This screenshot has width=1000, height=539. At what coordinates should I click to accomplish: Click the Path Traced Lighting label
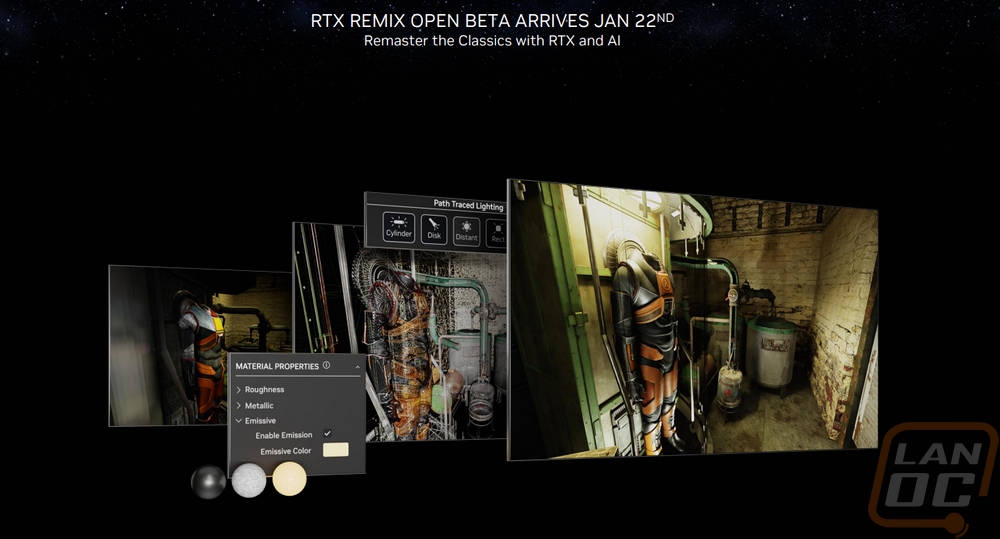(x=468, y=205)
